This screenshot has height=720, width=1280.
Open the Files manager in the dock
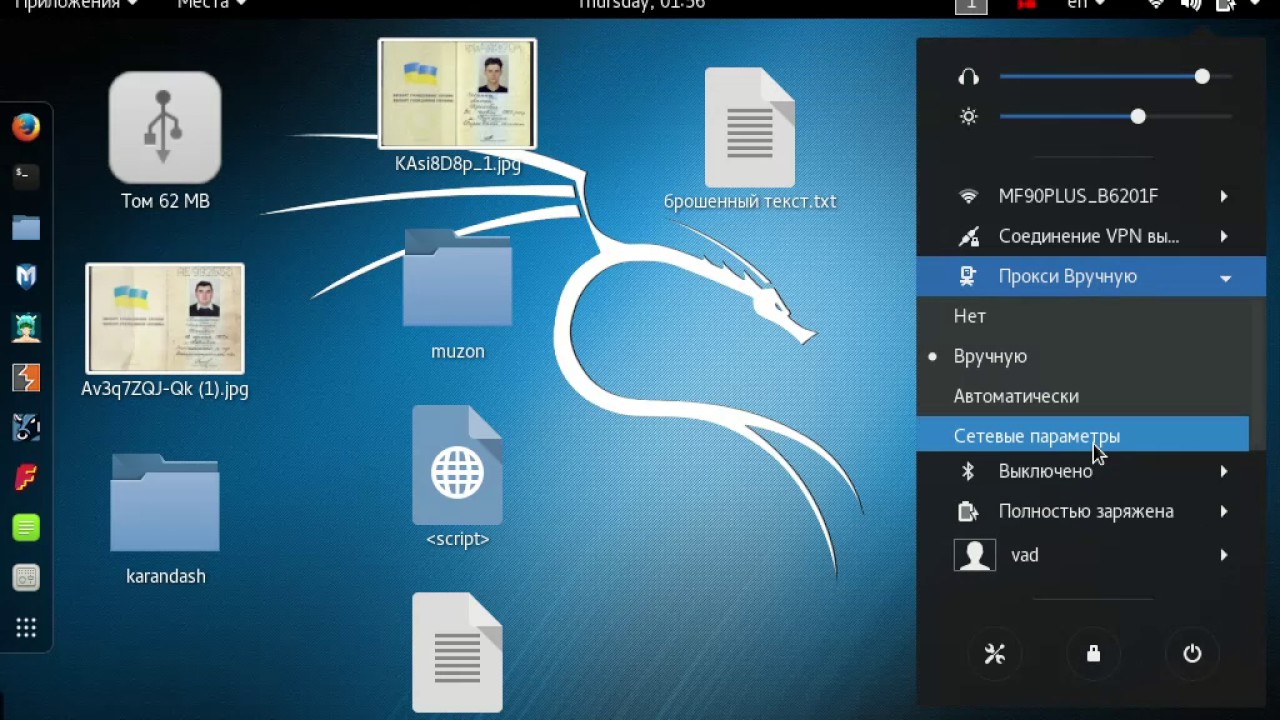tap(26, 227)
